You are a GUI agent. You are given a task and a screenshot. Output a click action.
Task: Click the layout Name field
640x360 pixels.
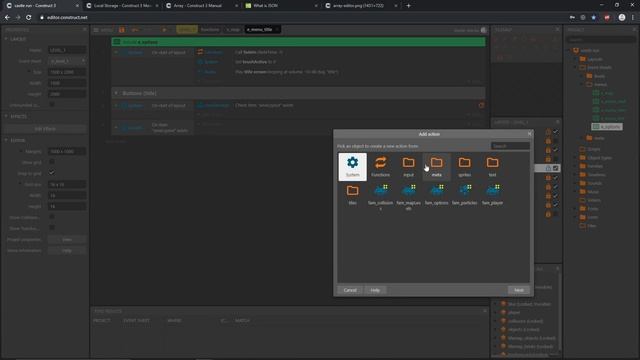(67, 50)
